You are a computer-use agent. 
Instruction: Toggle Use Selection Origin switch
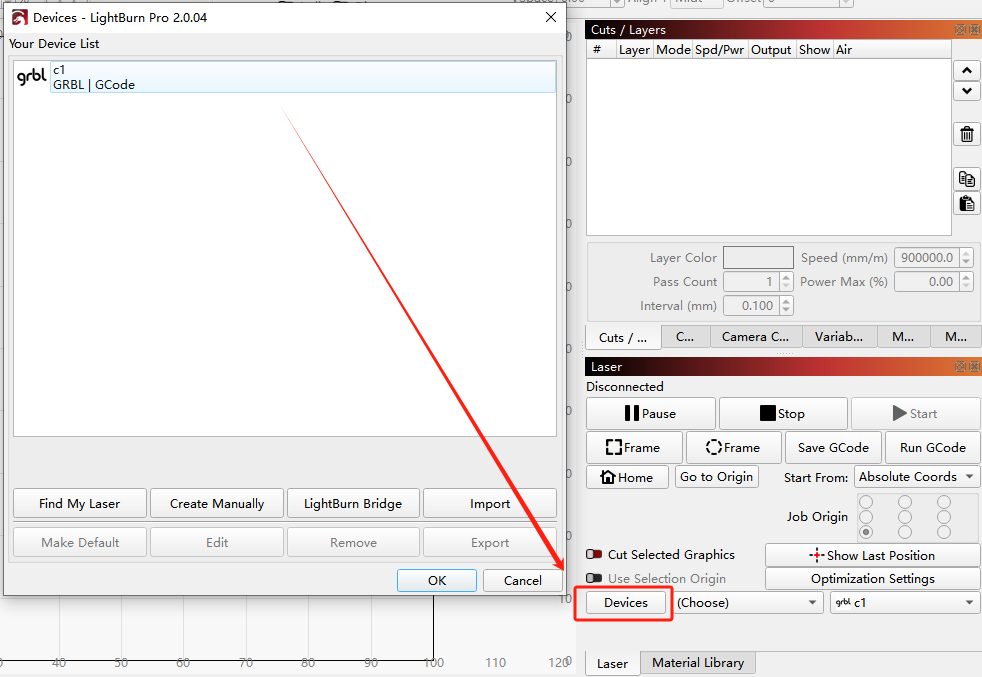point(594,578)
